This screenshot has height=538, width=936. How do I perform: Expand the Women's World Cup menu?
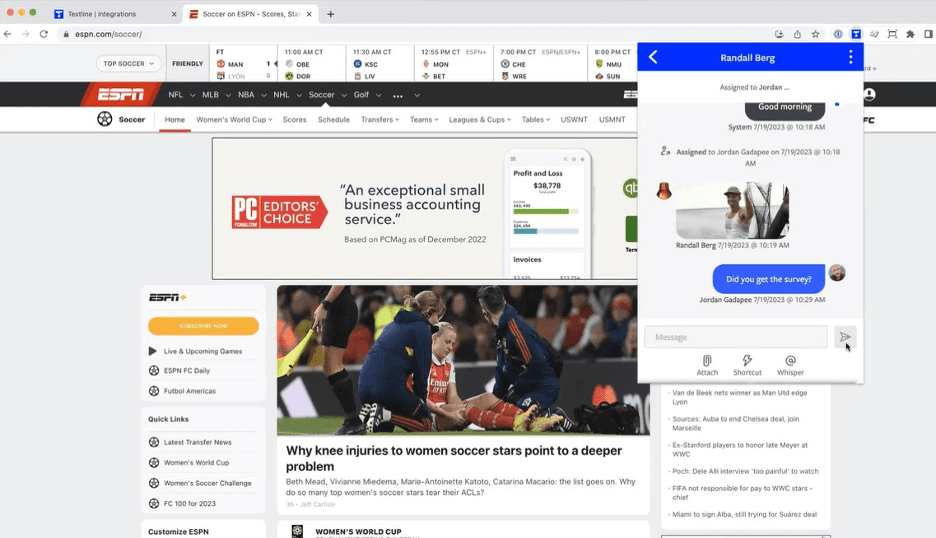coord(235,120)
